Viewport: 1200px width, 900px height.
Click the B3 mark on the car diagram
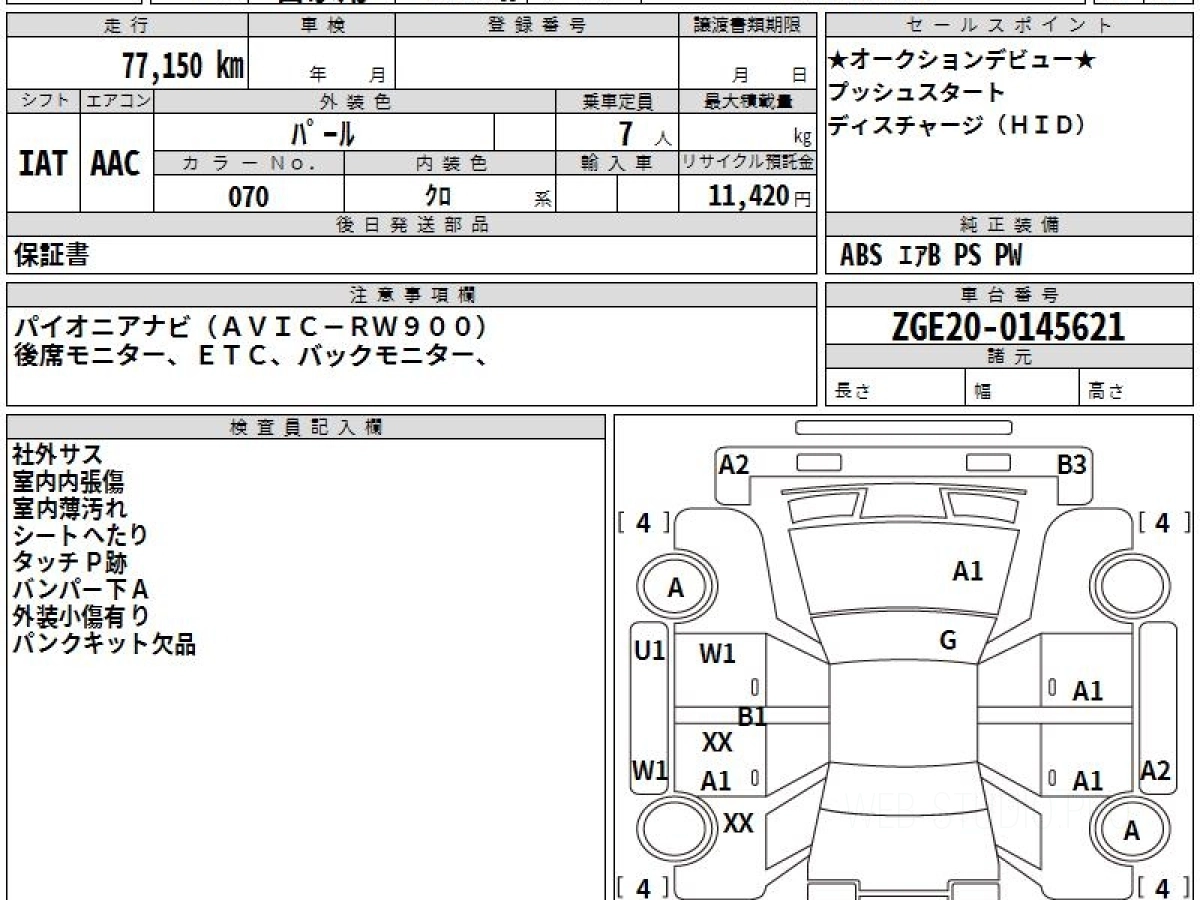tap(1072, 465)
